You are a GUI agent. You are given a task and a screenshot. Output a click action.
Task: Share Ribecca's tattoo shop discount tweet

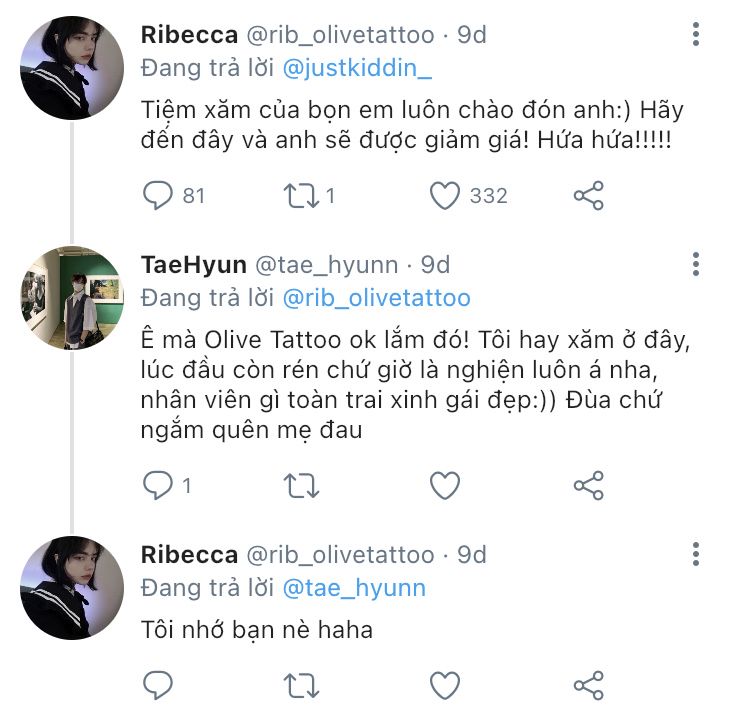pos(589,196)
